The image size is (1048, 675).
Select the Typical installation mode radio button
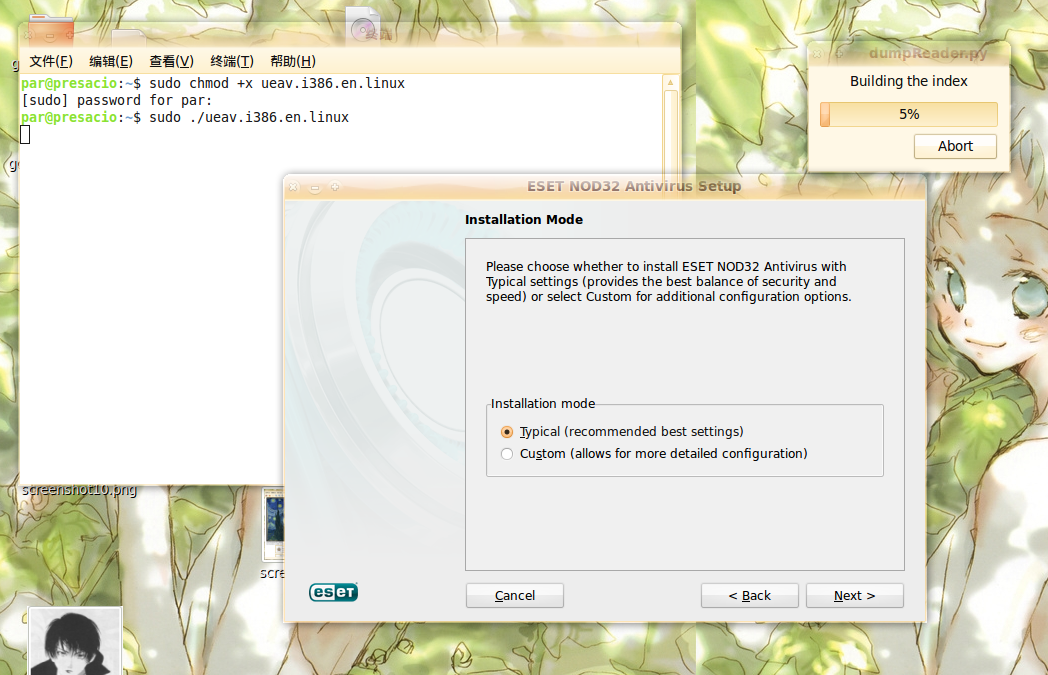tap(507, 432)
